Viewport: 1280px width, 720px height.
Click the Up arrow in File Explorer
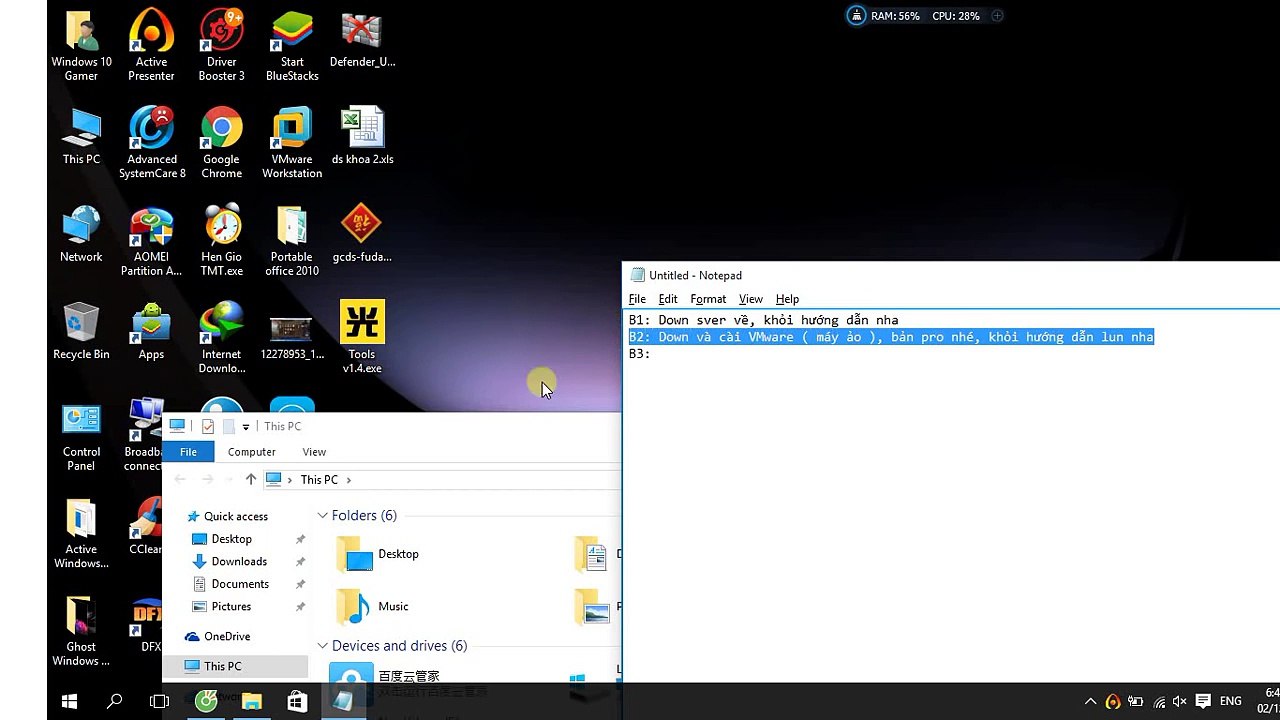pyautogui.click(x=251, y=480)
